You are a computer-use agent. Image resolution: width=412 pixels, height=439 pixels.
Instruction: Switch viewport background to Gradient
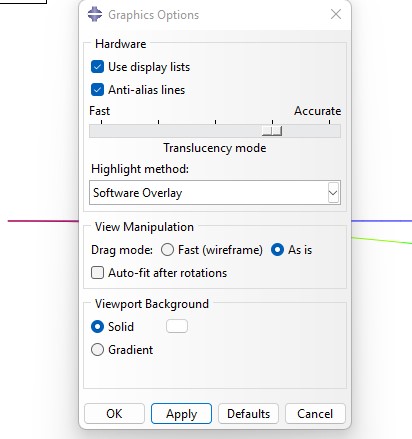coord(97,350)
